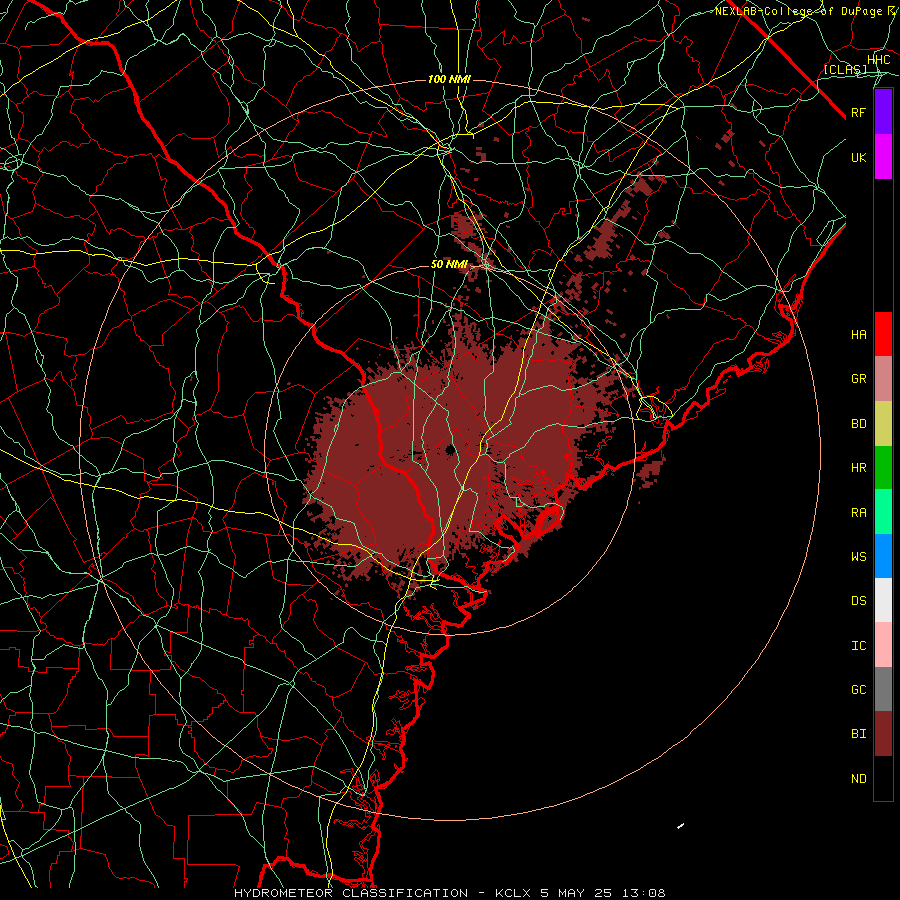Image resolution: width=900 pixels, height=900 pixels.
Task: Click the HA red legend swatch
Action: coord(883,334)
